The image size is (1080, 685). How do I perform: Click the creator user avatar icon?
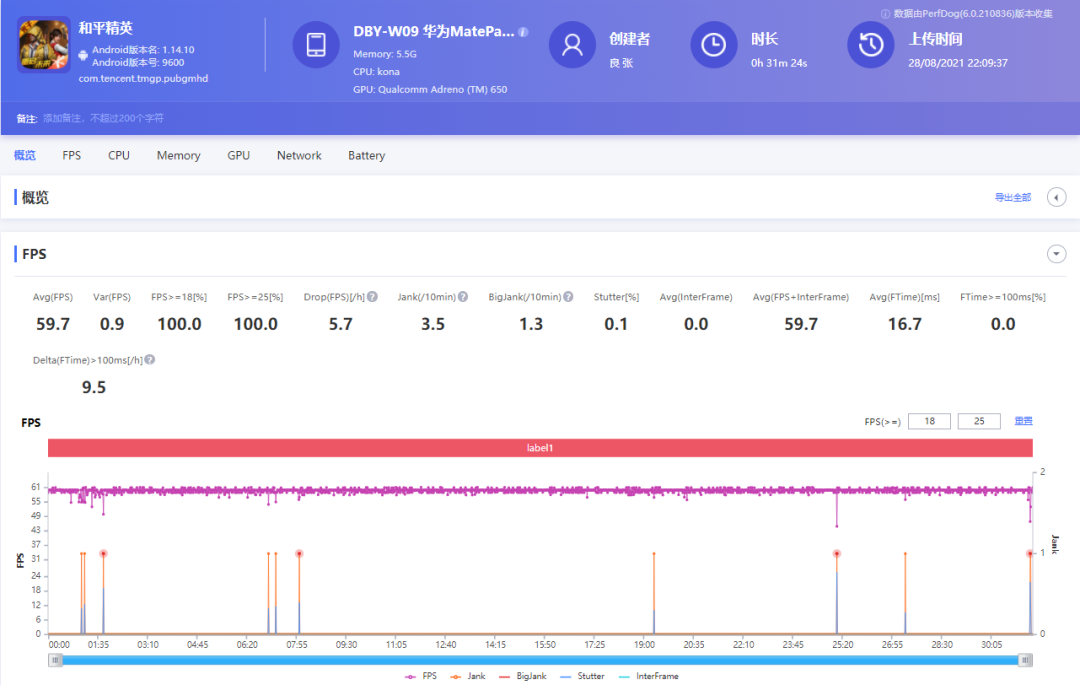(x=573, y=45)
